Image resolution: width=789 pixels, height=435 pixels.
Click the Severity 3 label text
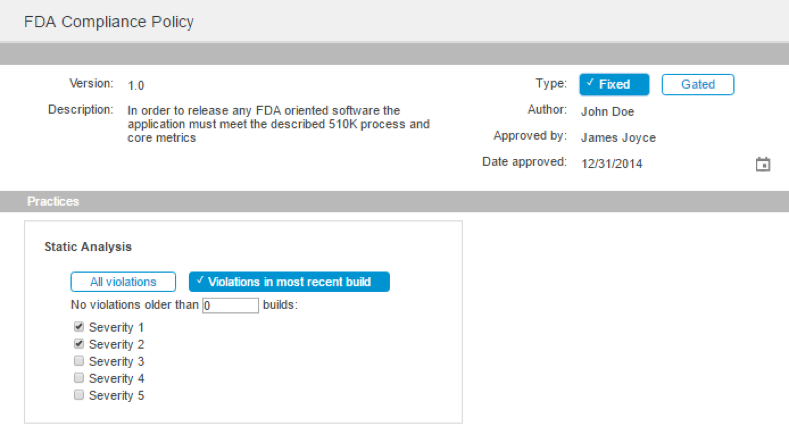[116, 361]
